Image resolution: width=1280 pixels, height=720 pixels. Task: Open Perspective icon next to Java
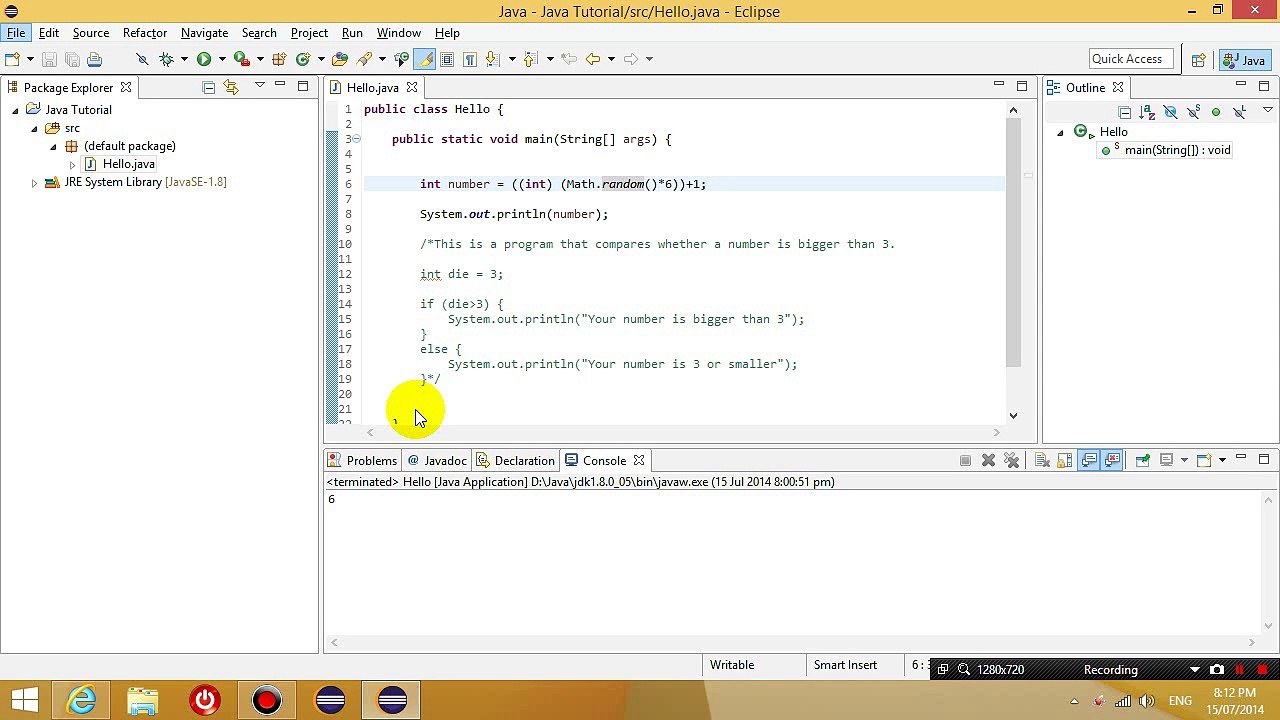click(x=1198, y=60)
